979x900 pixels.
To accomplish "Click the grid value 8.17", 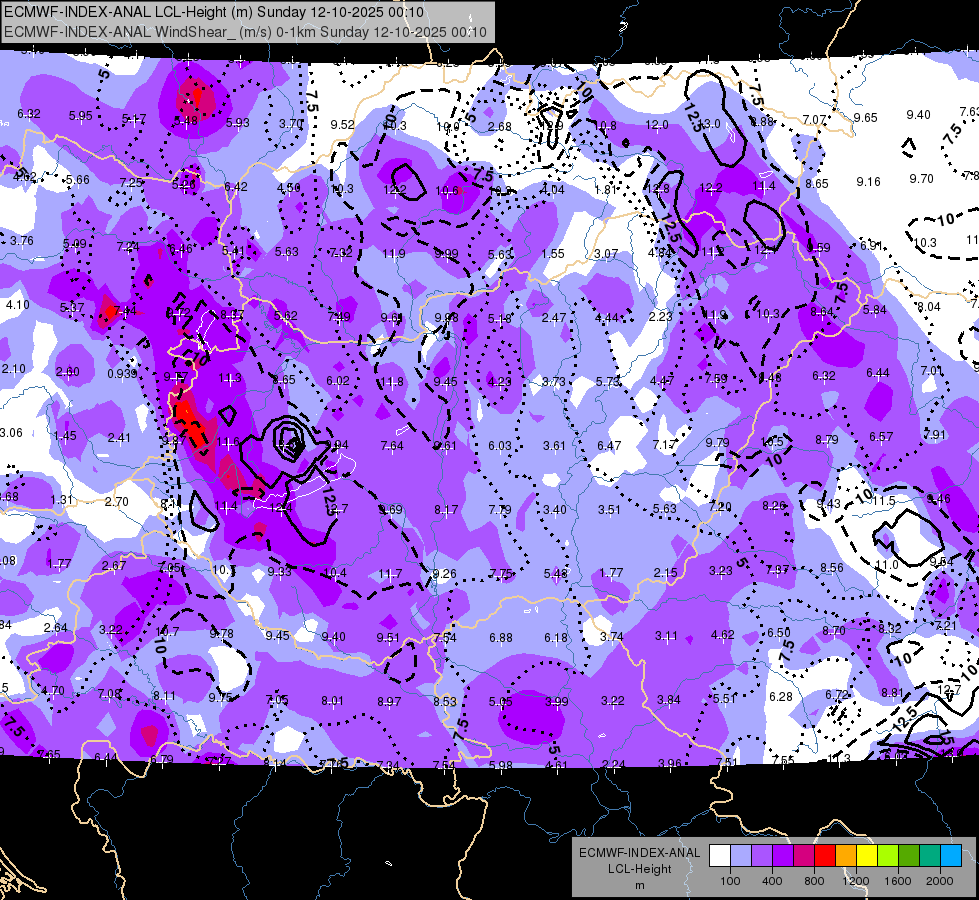I will pos(446,510).
